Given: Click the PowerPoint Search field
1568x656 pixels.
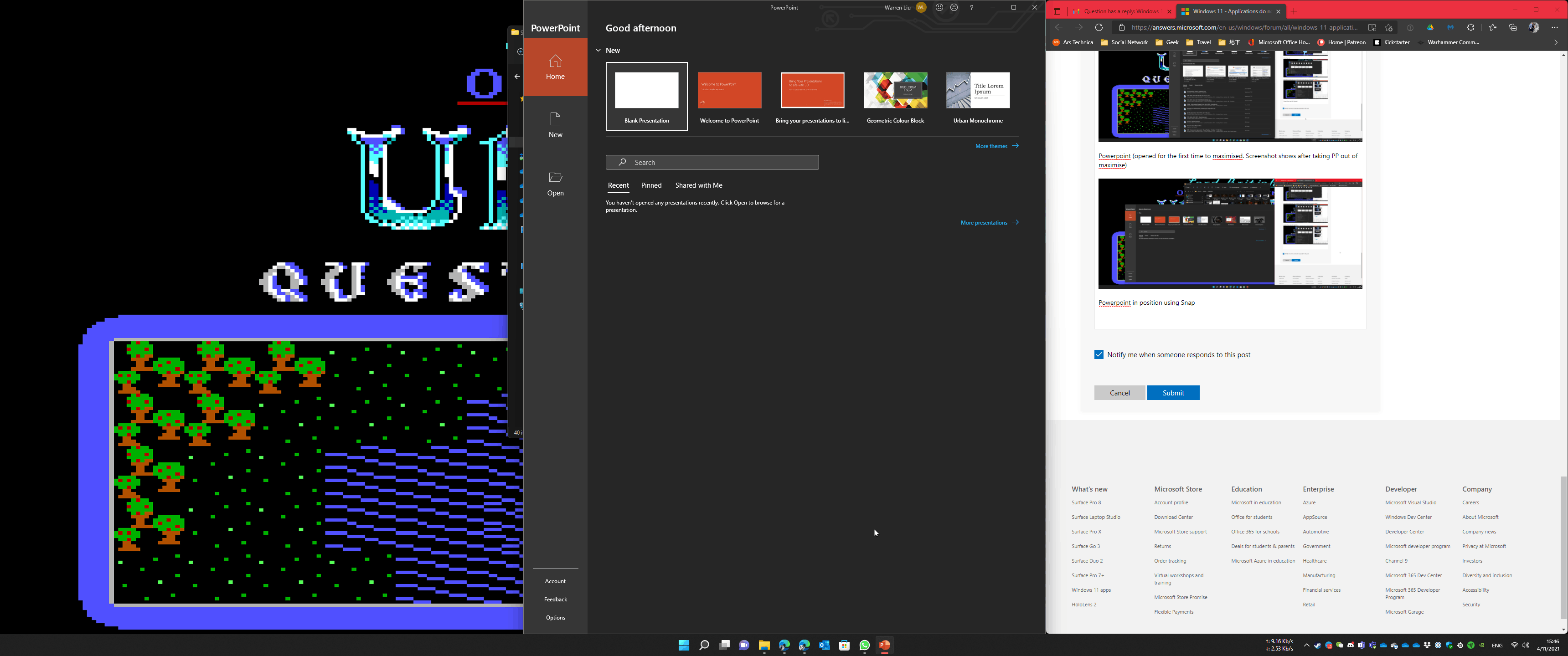Looking at the screenshot, I should tap(712, 163).
